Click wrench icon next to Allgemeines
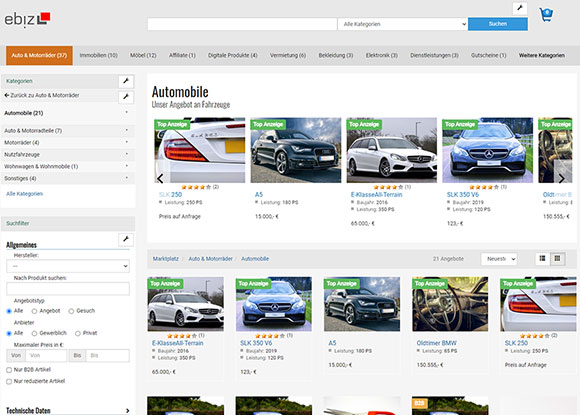Image resolution: width=580 pixels, height=415 pixels. click(x=126, y=239)
